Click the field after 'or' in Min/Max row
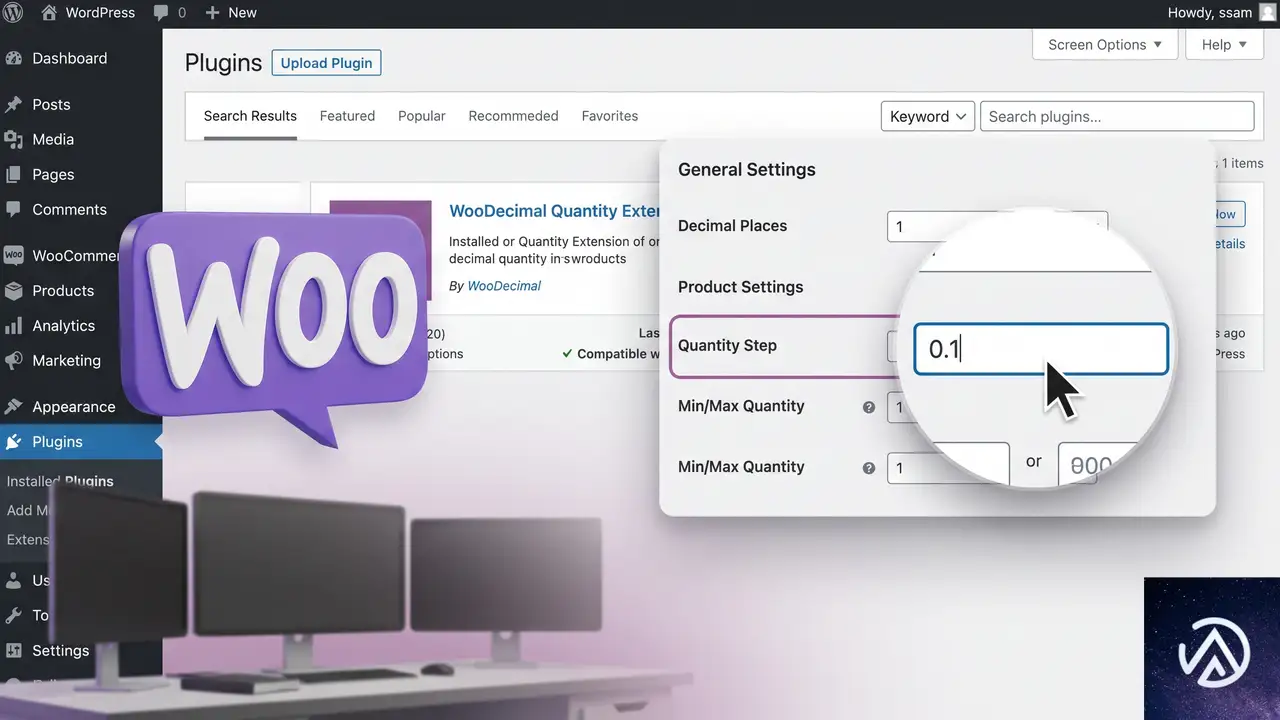Screen dimensions: 1280x720 (x=1099, y=465)
